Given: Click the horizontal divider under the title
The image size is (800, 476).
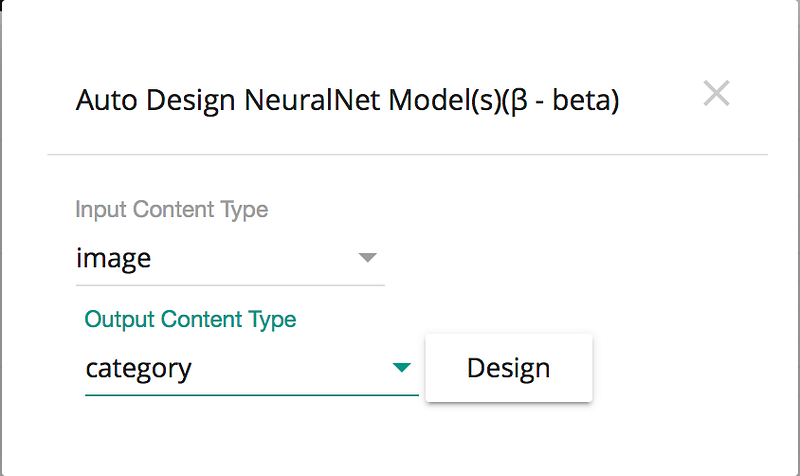Looking at the screenshot, I should point(407,155).
